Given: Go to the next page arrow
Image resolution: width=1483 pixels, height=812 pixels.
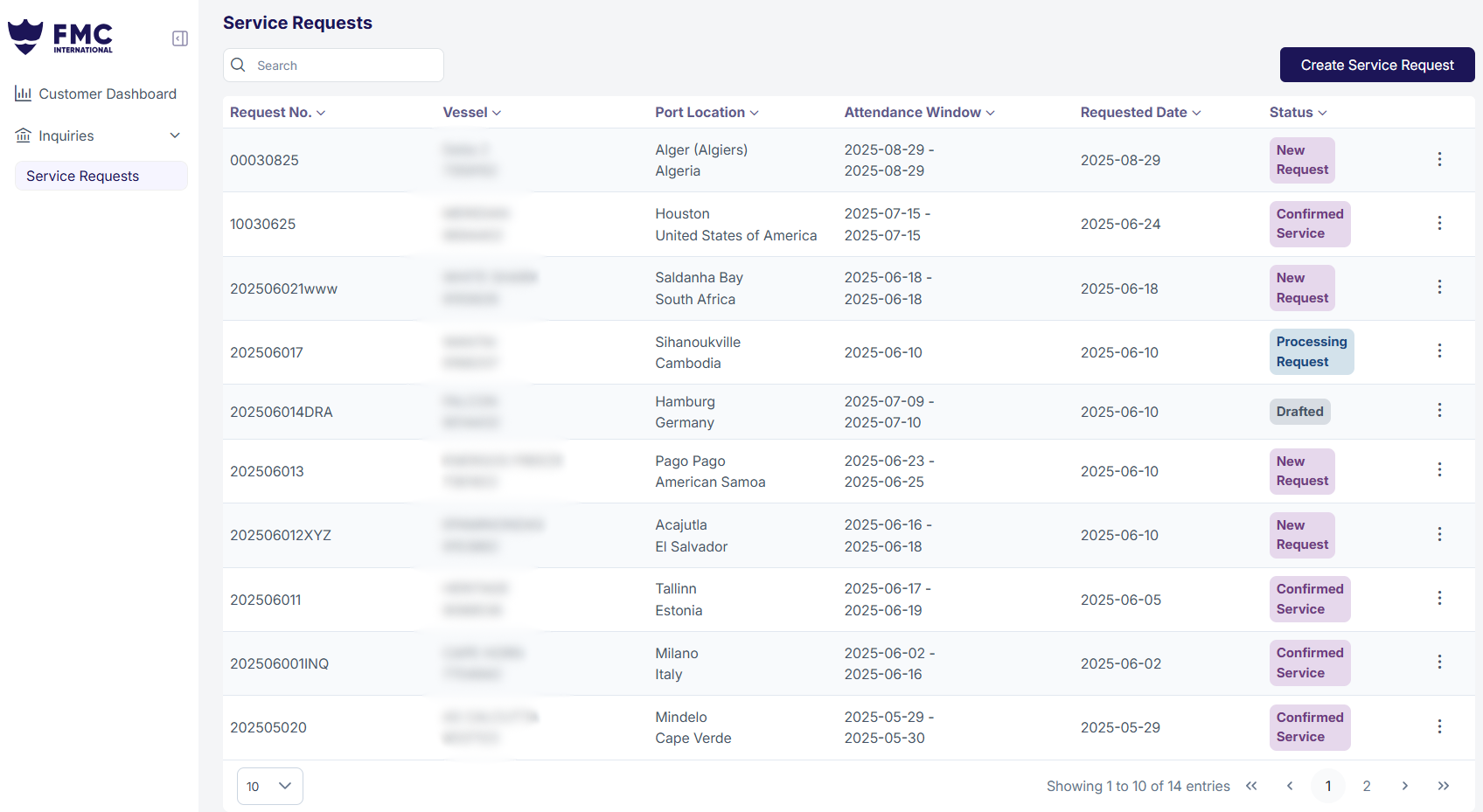Looking at the screenshot, I should (1404, 786).
